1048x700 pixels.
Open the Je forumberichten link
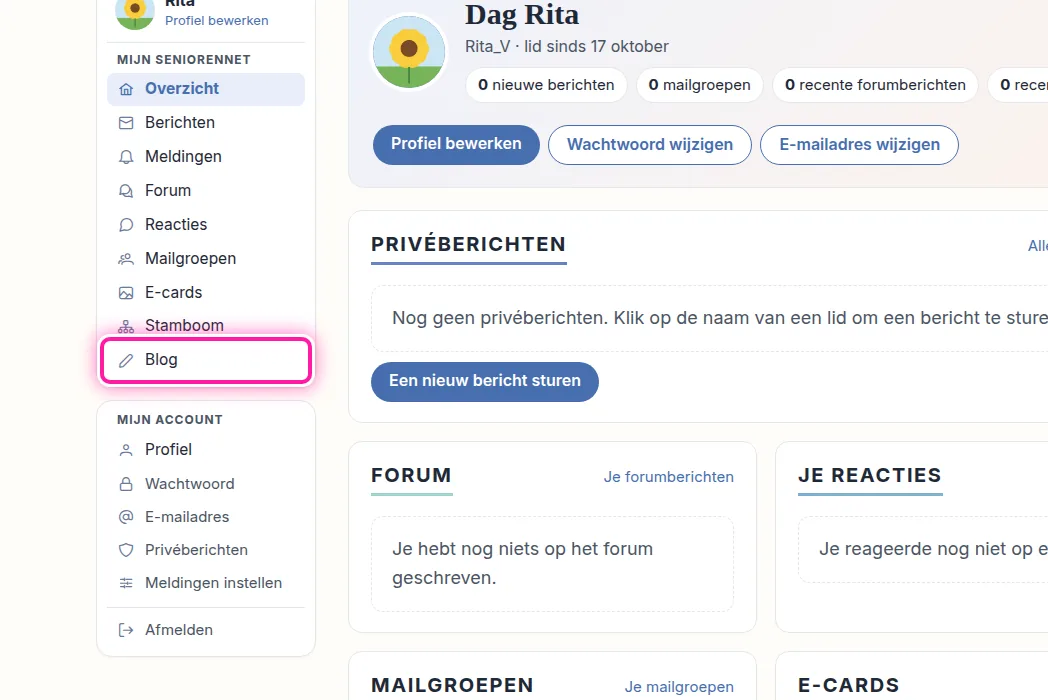point(668,477)
